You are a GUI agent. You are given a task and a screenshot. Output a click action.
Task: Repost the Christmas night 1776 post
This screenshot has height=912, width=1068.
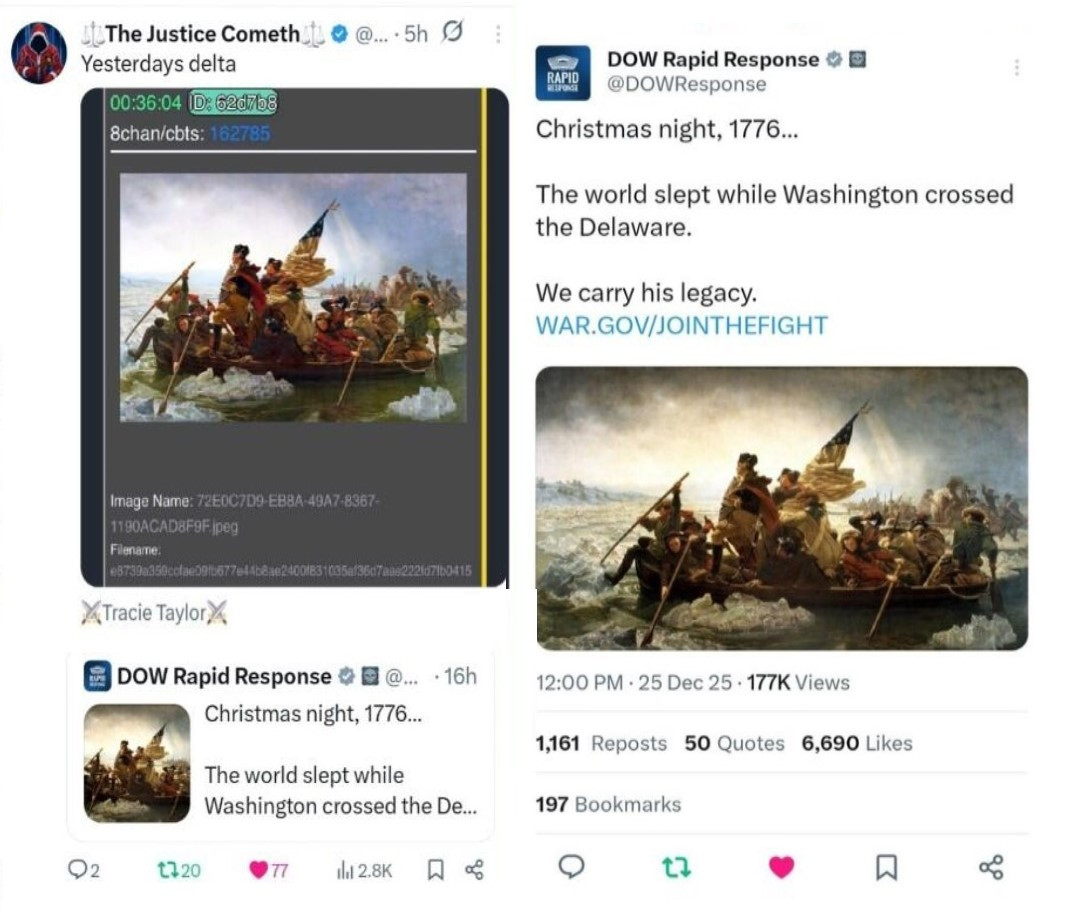point(676,867)
